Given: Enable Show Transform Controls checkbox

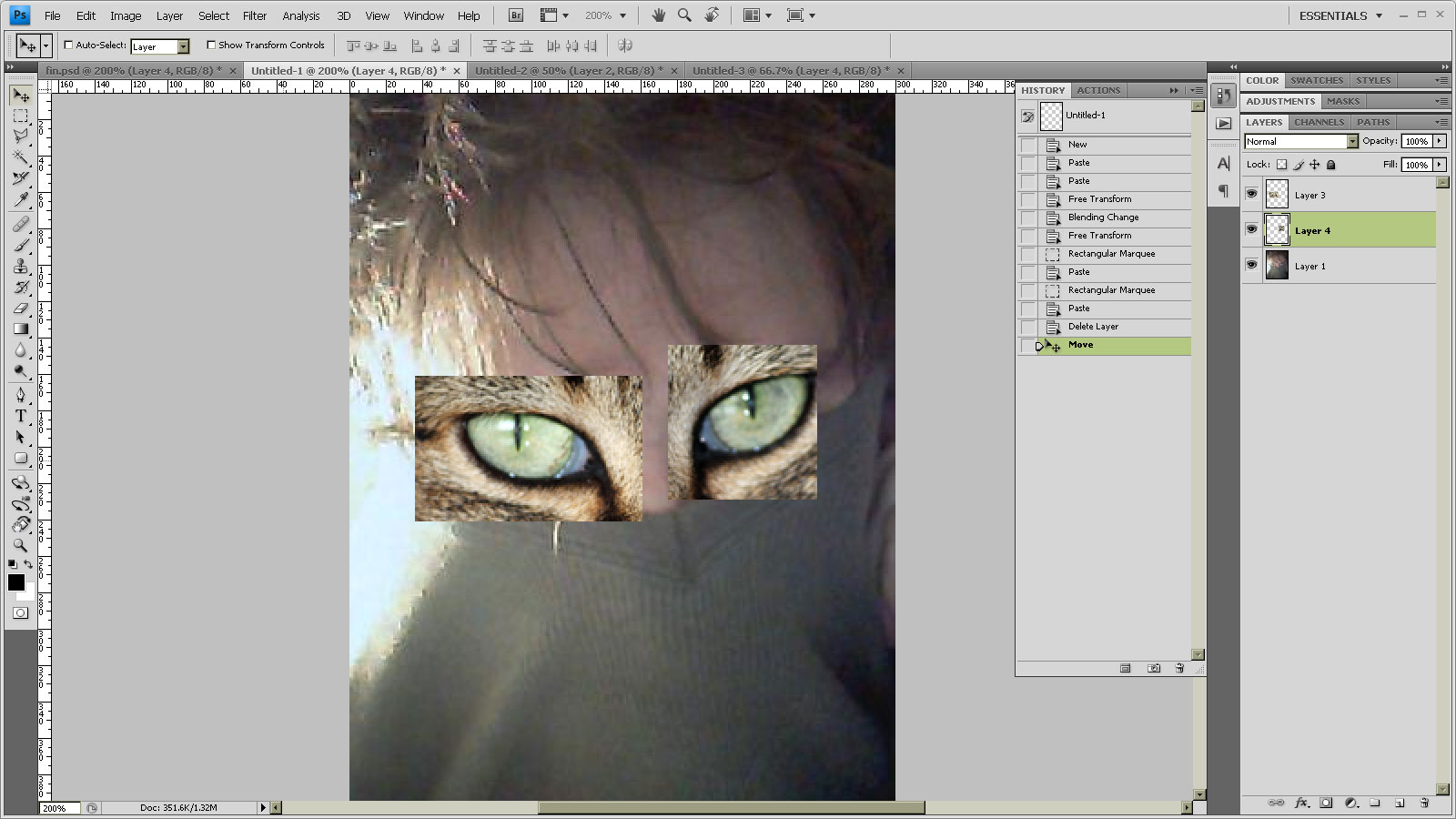Looking at the screenshot, I should 211,45.
